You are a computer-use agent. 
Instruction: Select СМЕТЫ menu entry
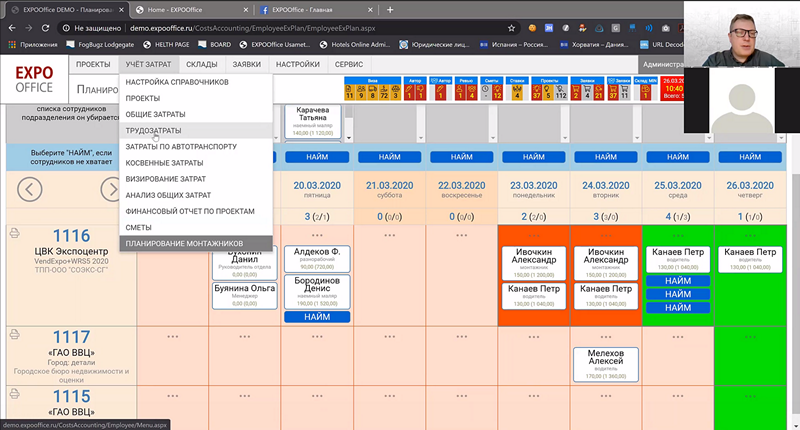click(x=196, y=227)
